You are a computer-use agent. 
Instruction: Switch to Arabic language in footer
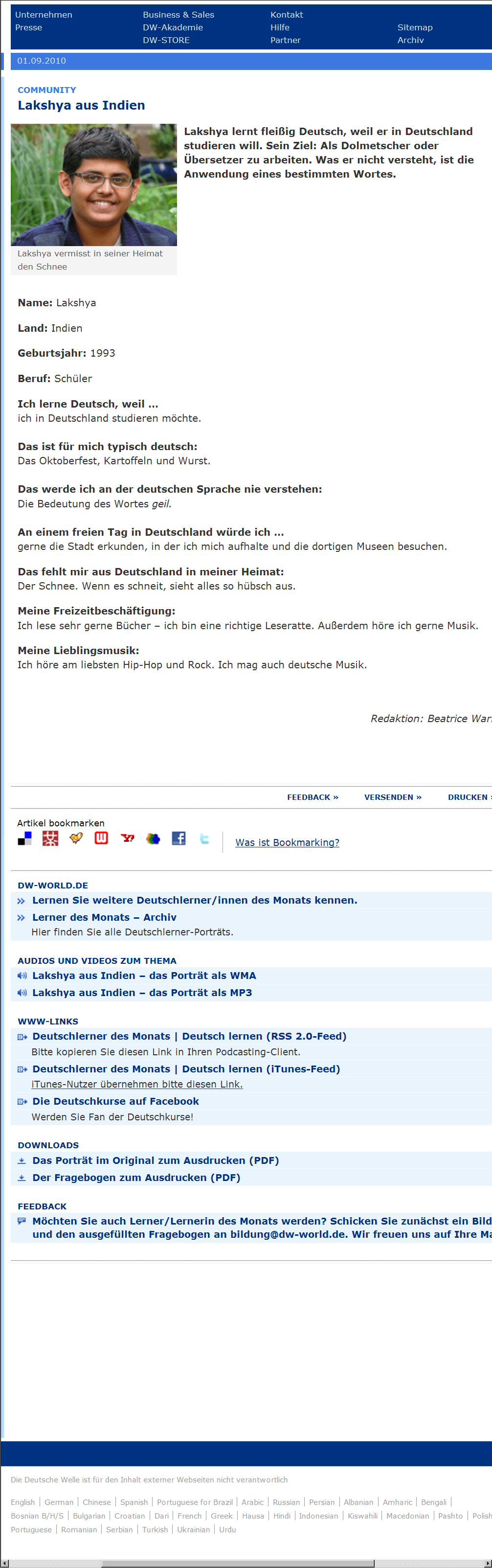click(x=252, y=1502)
